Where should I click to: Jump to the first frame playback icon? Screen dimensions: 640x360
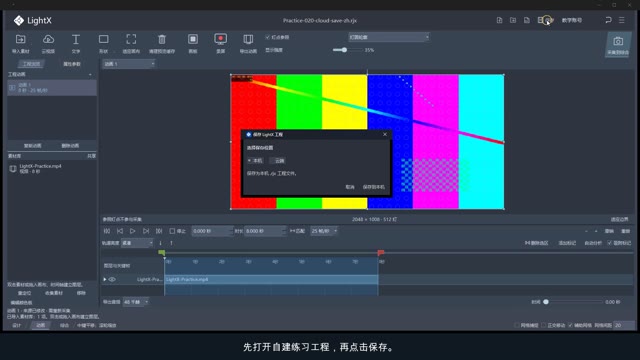coord(107,231)
